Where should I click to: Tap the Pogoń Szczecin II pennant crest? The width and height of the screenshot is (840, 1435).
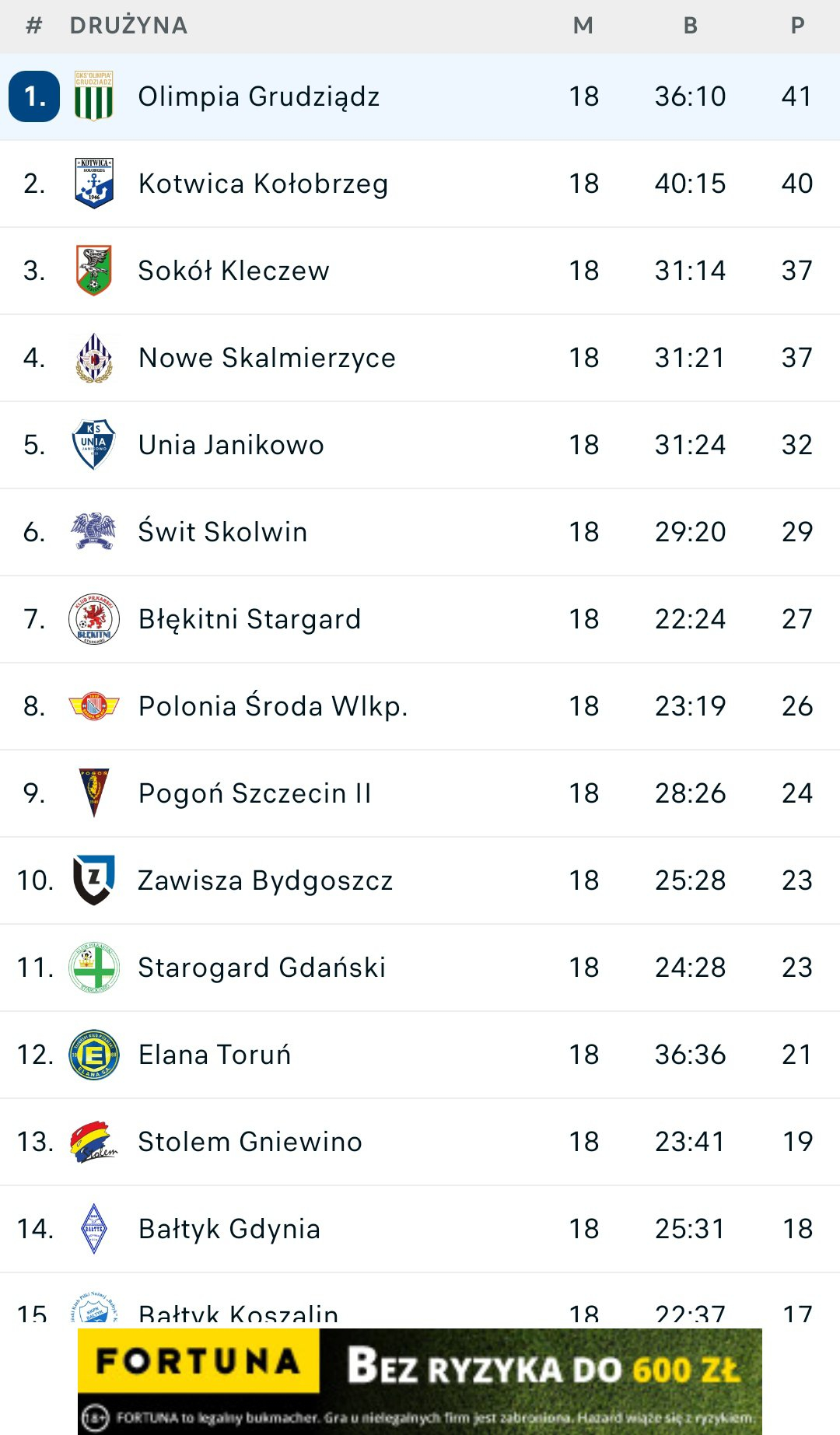pyautogui.click(x=93, y=793)
